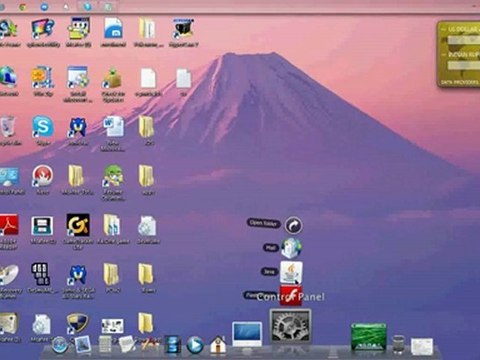This screenshot has width=480, height=360.
Task: Launch the black and gold G game shortcut
Action: (78, 225)
